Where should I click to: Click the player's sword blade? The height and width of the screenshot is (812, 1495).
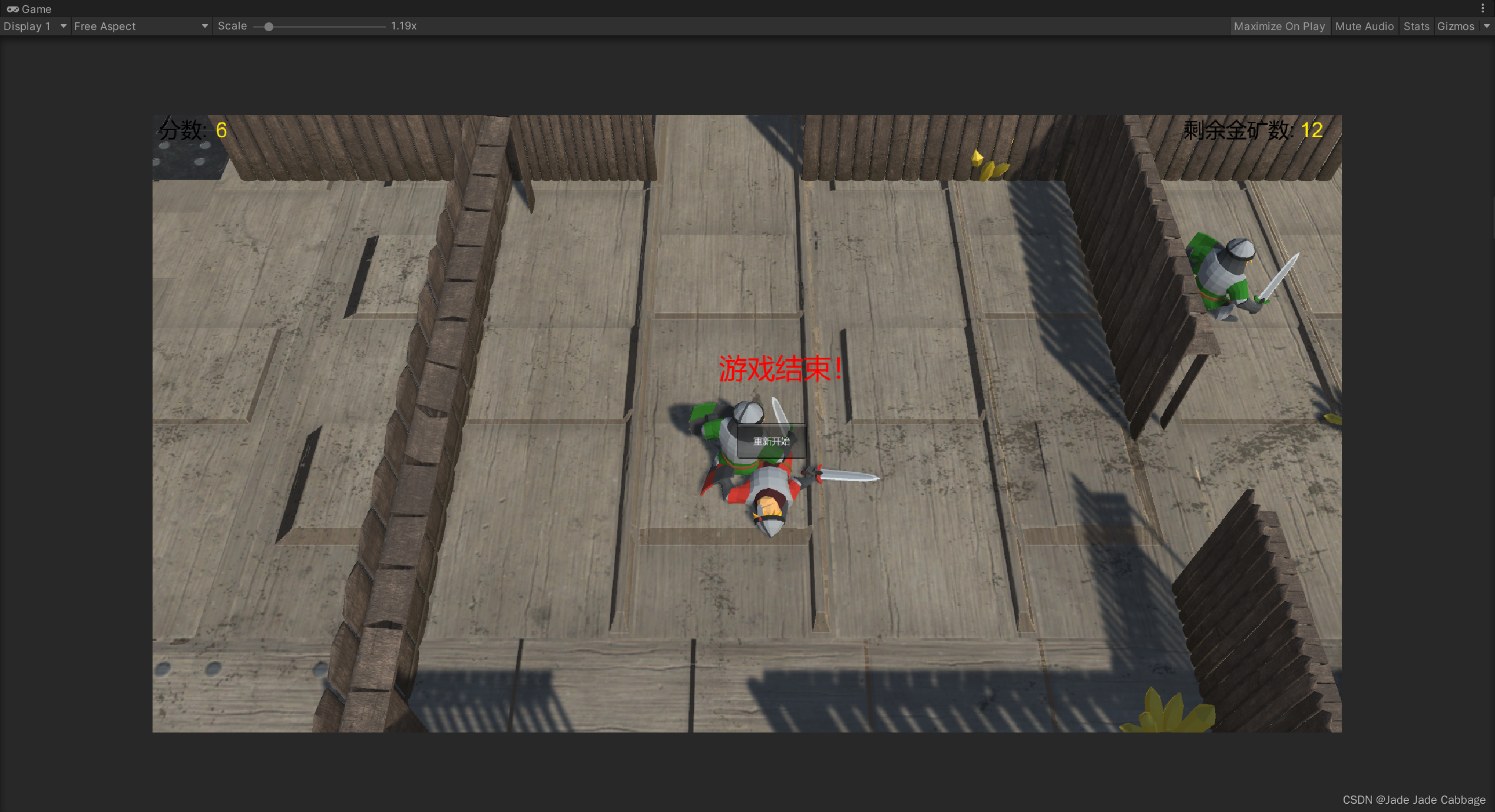849,476
